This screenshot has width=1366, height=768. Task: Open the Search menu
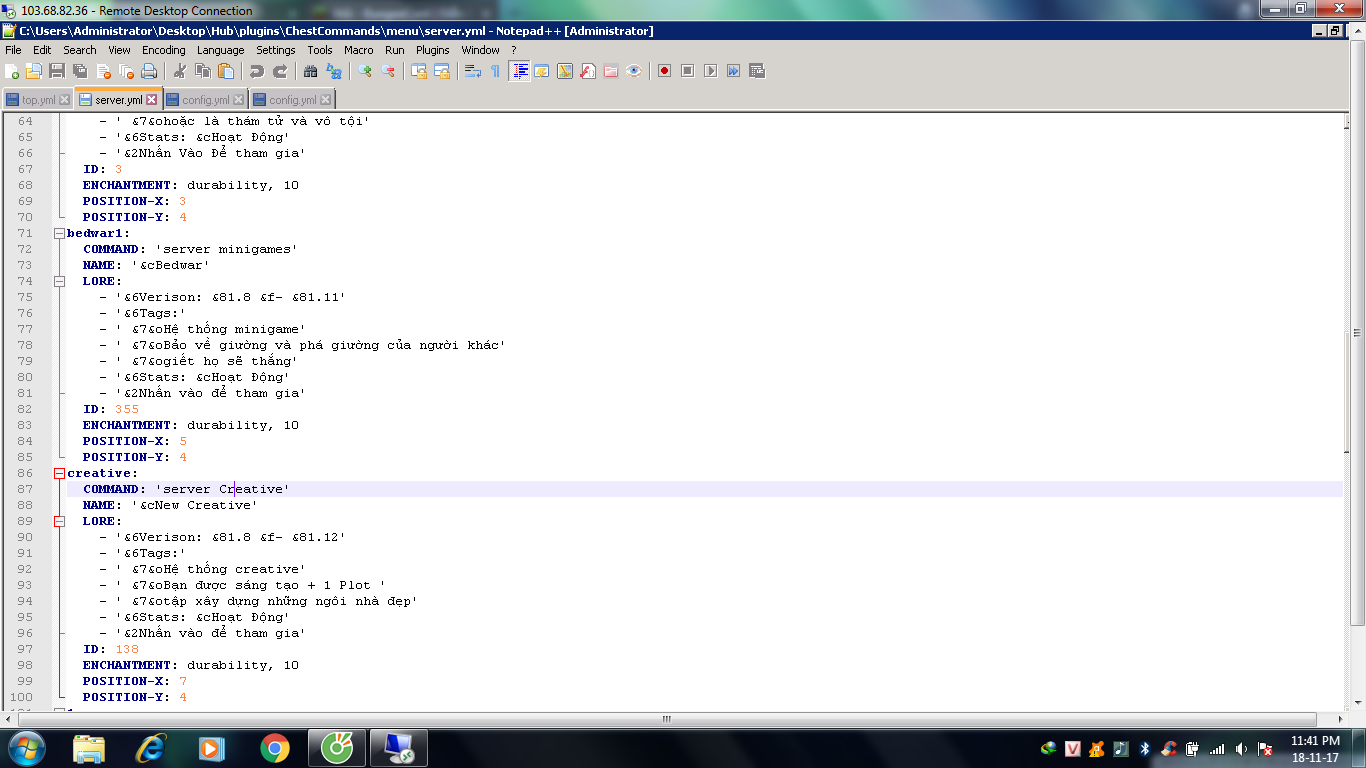pos(80,50)
